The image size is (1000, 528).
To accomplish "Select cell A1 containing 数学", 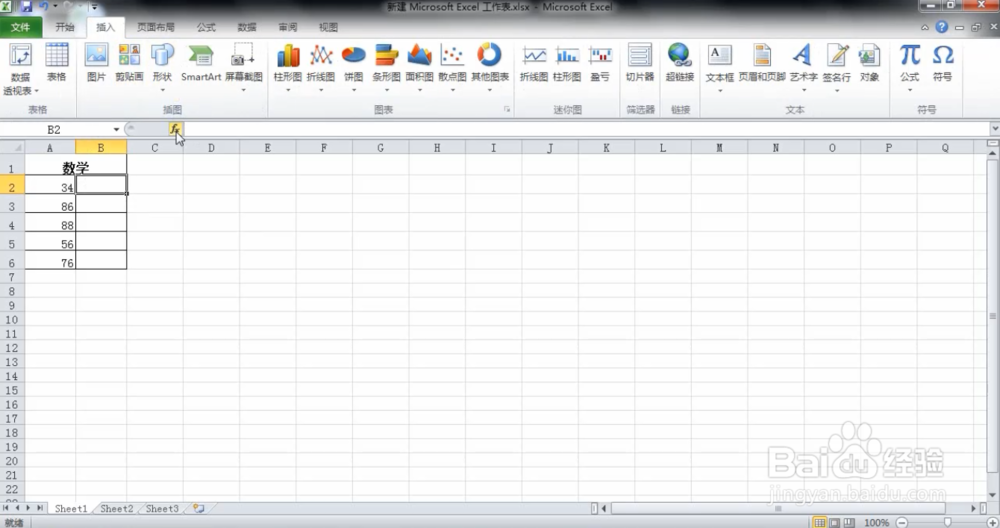I will click(75, 167).
